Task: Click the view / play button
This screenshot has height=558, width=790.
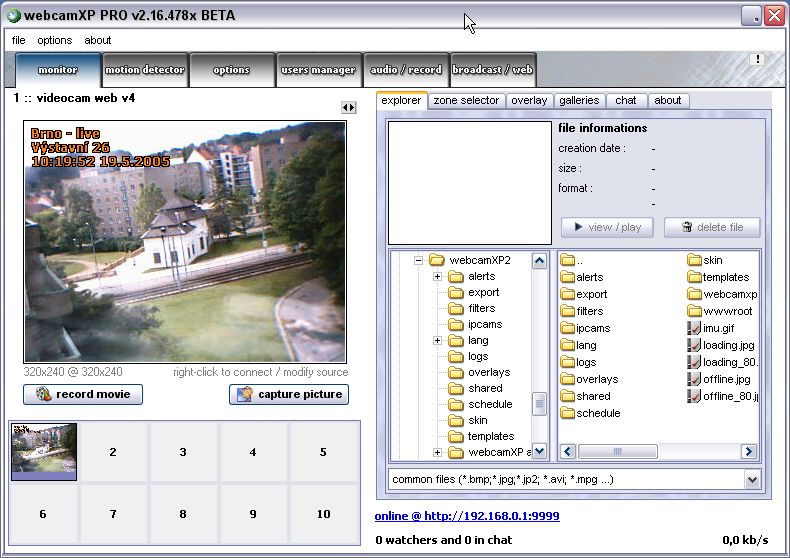Action: 607,227
